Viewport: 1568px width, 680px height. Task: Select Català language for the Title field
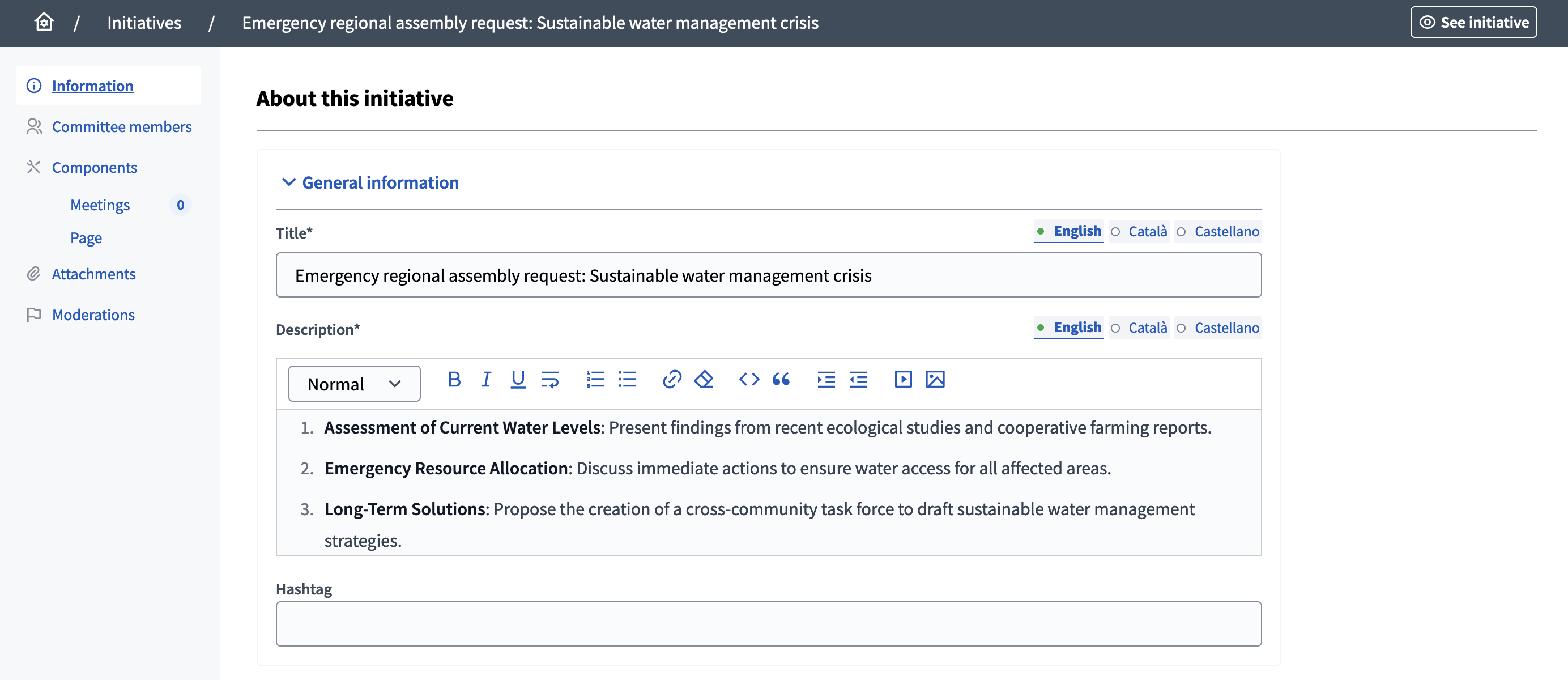coord(1139,231)
